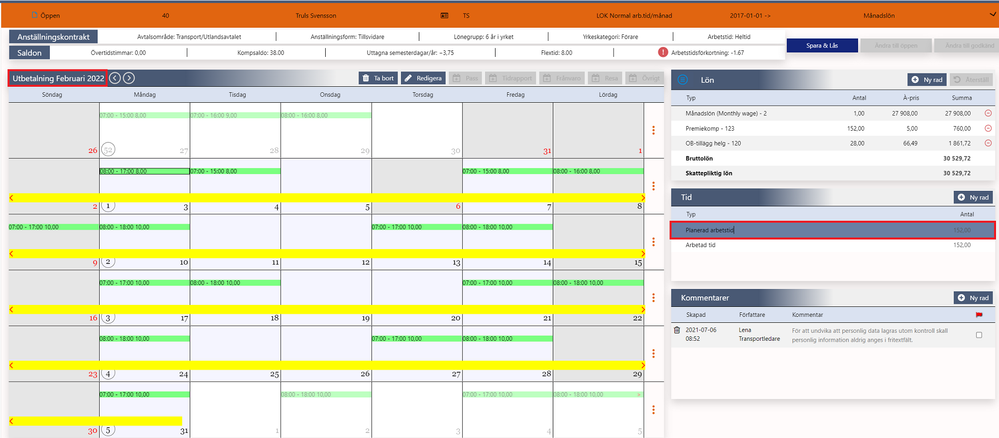Click the Spara & Lås button

(x=821, y=46)
